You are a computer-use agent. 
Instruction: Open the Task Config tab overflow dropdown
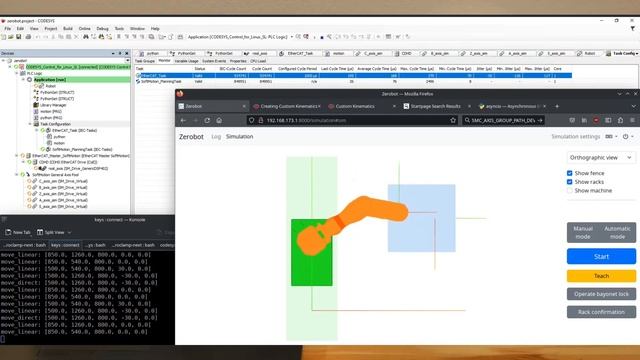coord(637,53)
